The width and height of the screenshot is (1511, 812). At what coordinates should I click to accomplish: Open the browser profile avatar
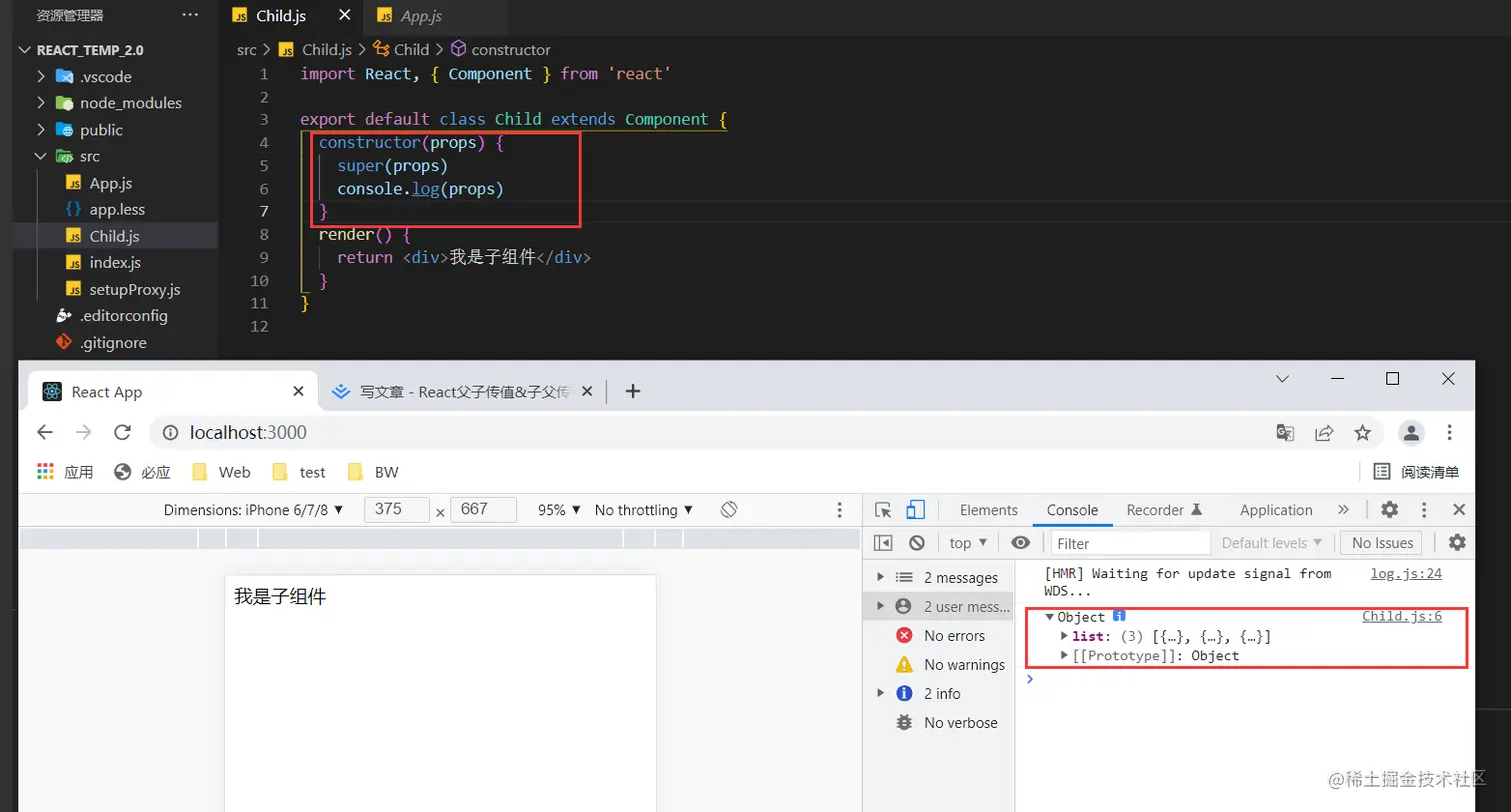1411,432
